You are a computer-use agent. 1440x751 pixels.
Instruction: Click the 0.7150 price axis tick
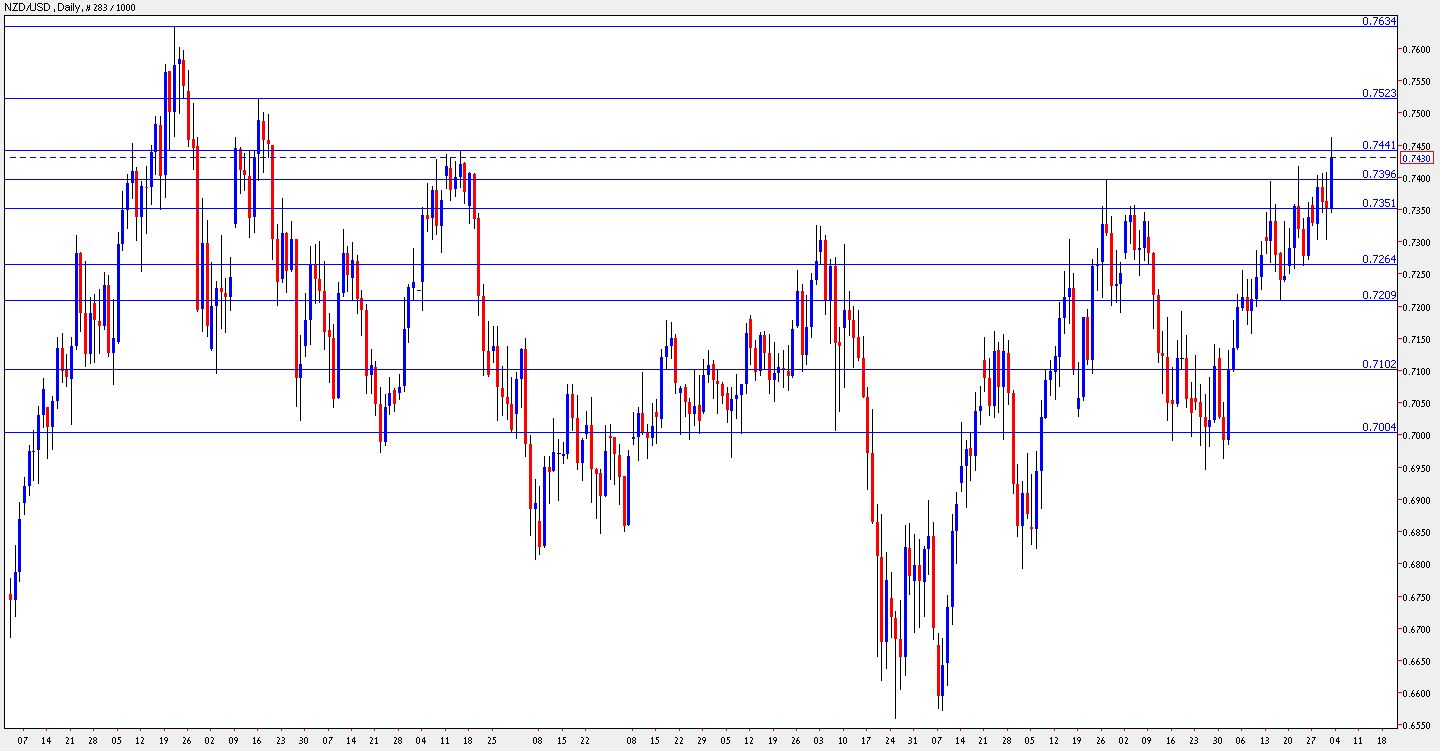(1417, 340)
